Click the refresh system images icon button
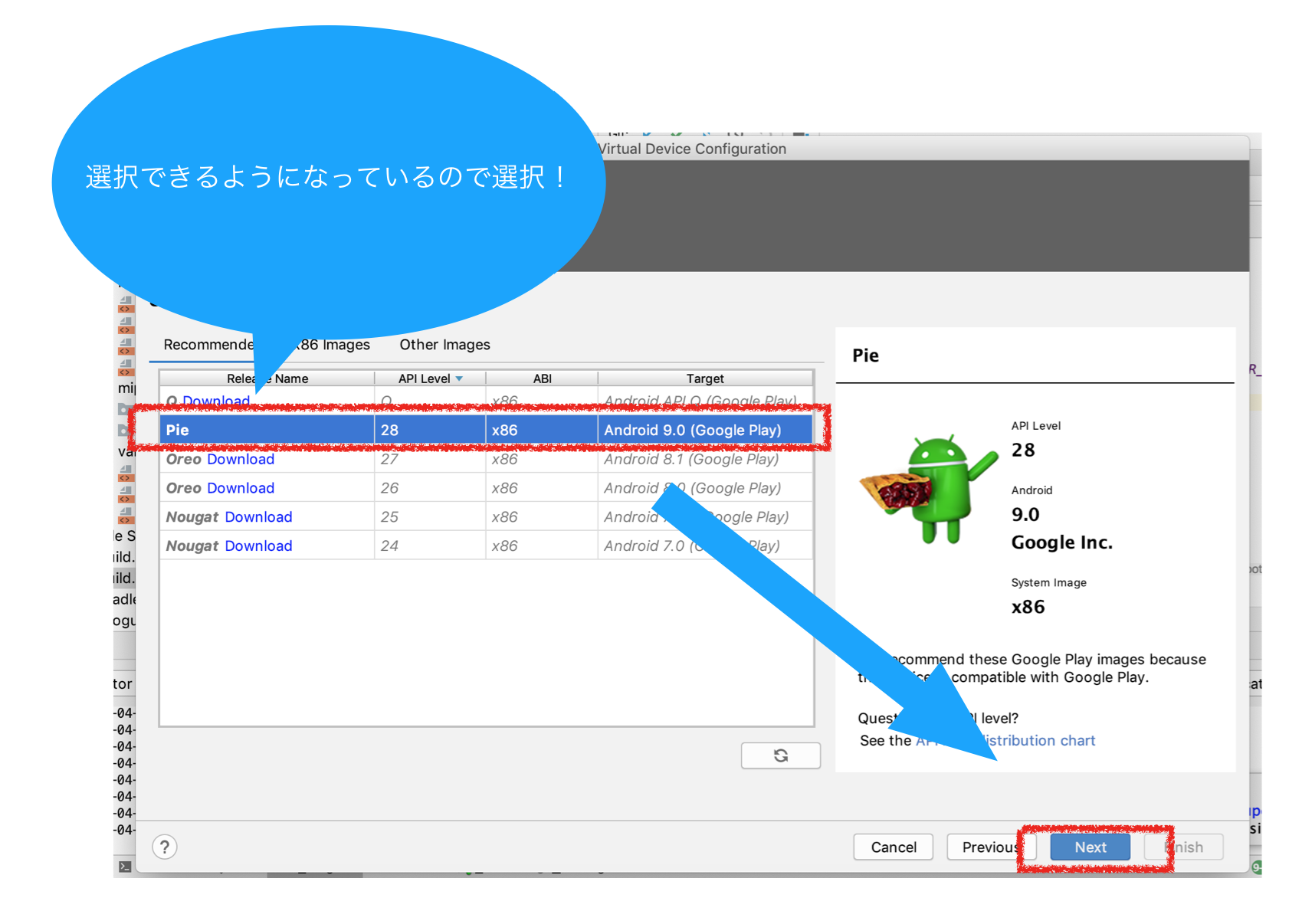Screen dimensions: 1312x924 (780, 755)
